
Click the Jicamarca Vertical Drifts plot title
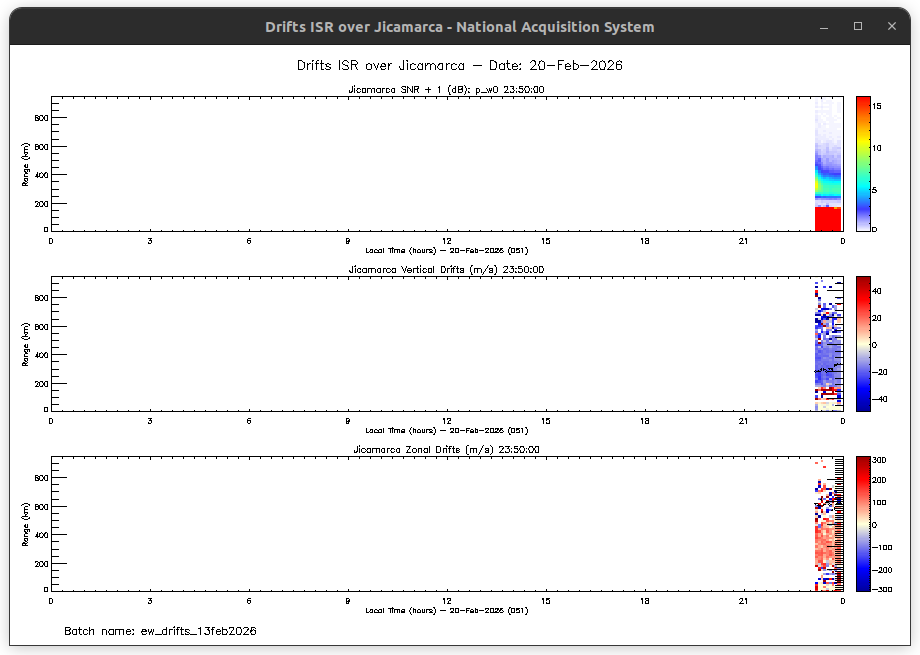tap(445, 270)
